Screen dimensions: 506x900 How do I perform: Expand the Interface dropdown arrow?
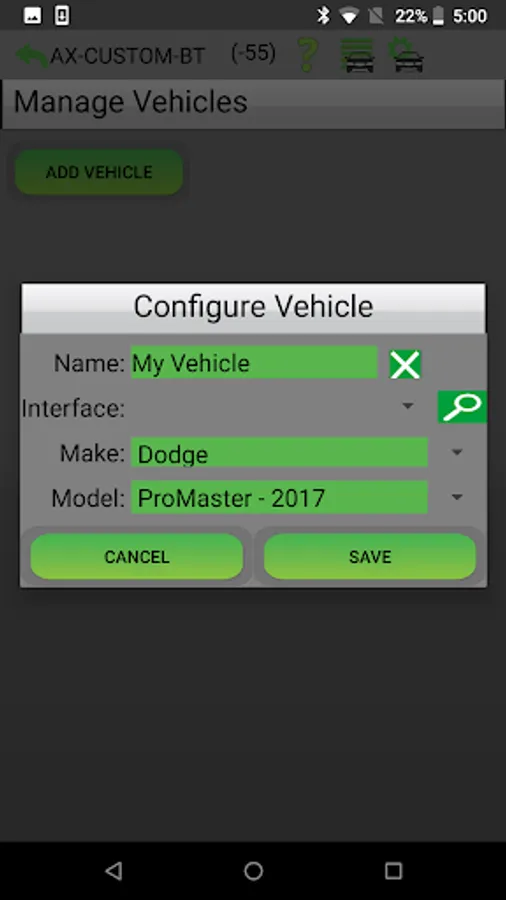[x=407, y=406]
